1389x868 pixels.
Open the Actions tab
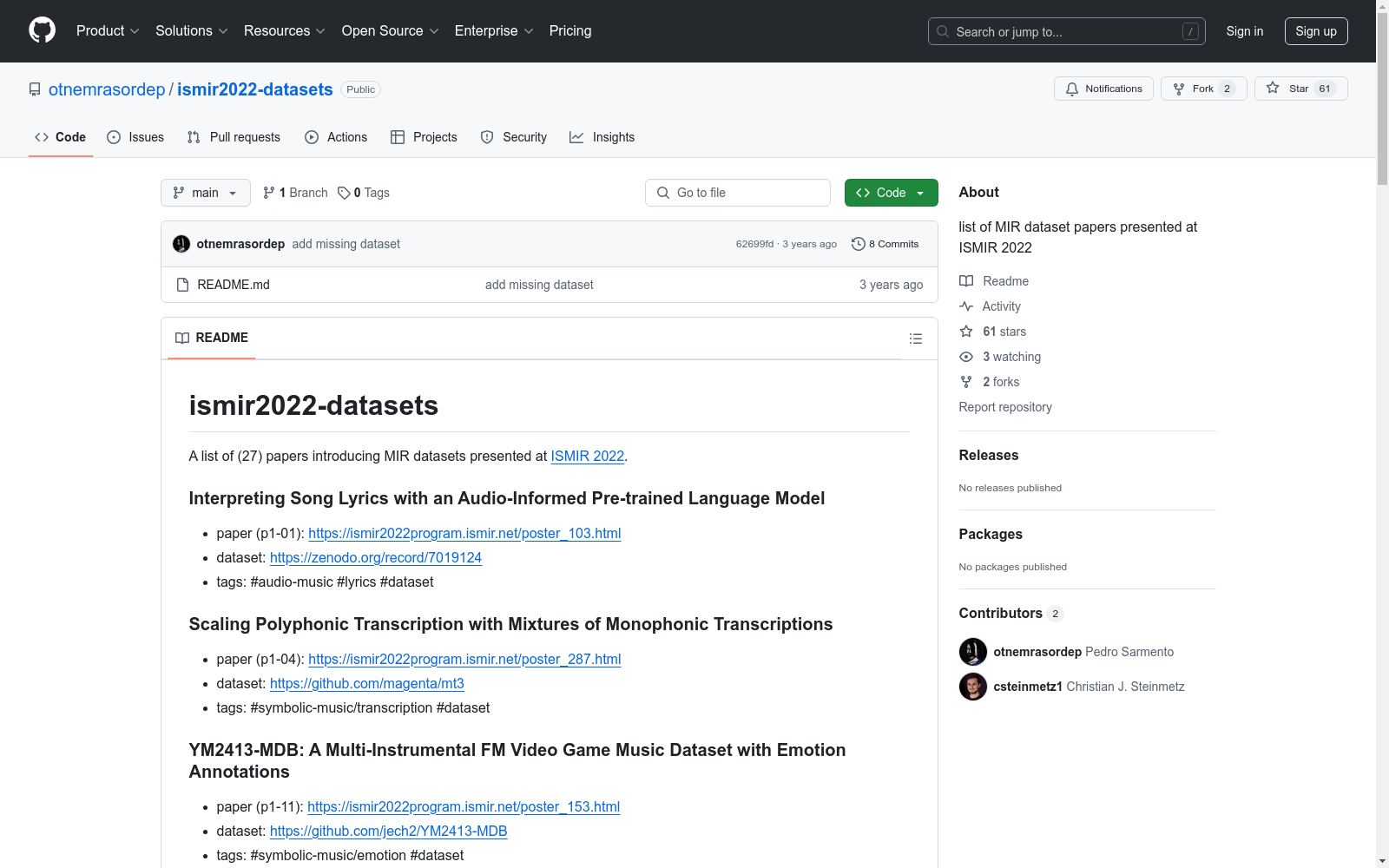336,137
